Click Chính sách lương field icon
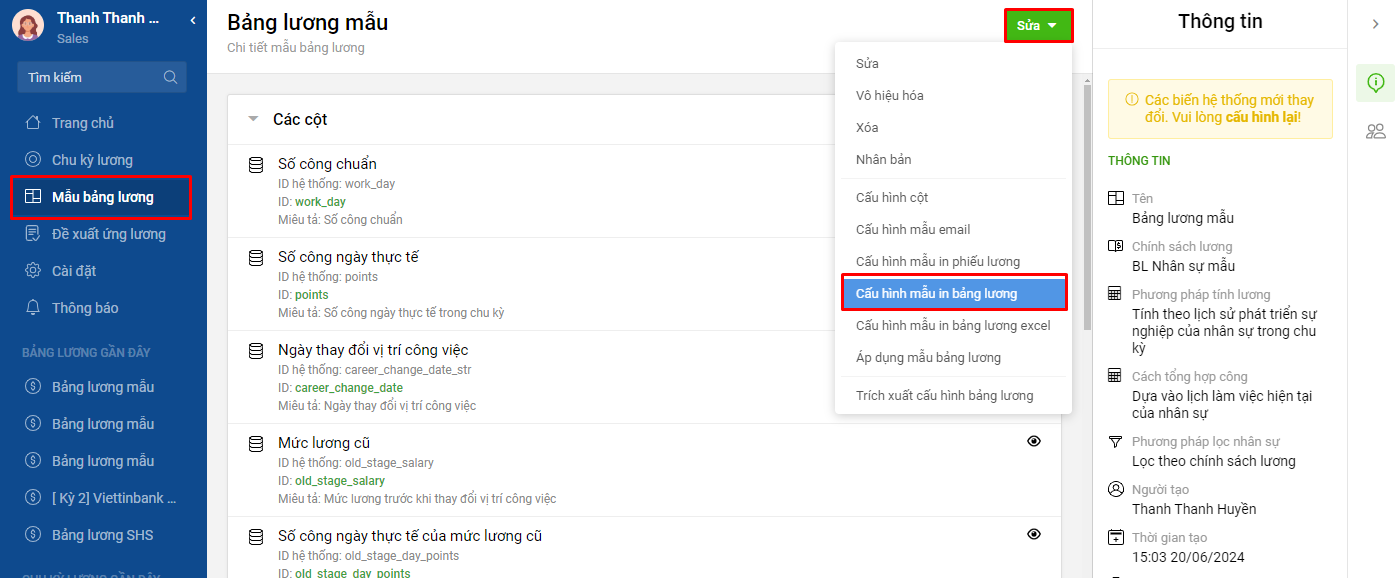Screen dimensions: 1397x578 click(x=1116, y=246)
